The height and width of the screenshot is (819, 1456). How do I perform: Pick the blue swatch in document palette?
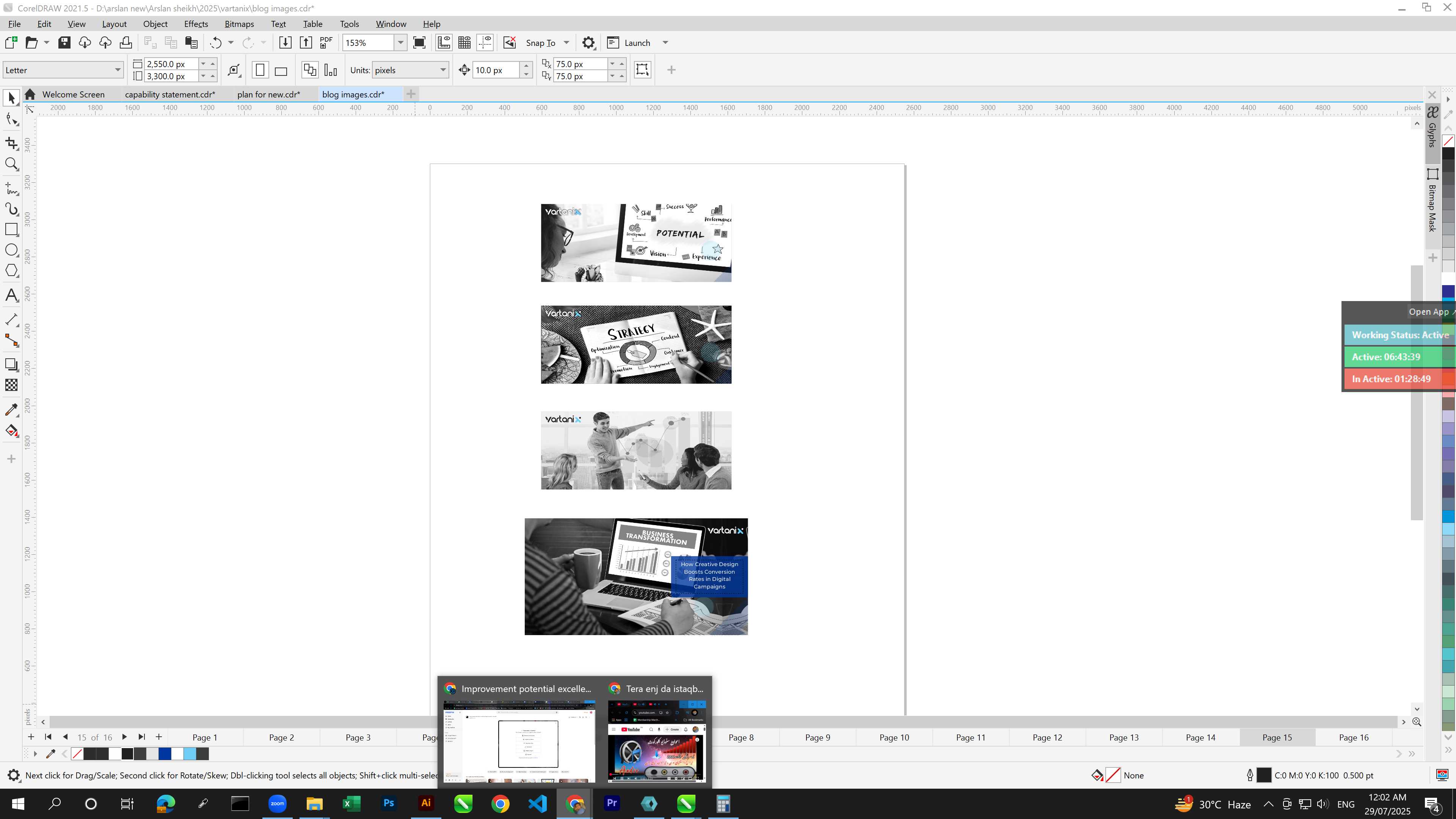click(165, 753)
